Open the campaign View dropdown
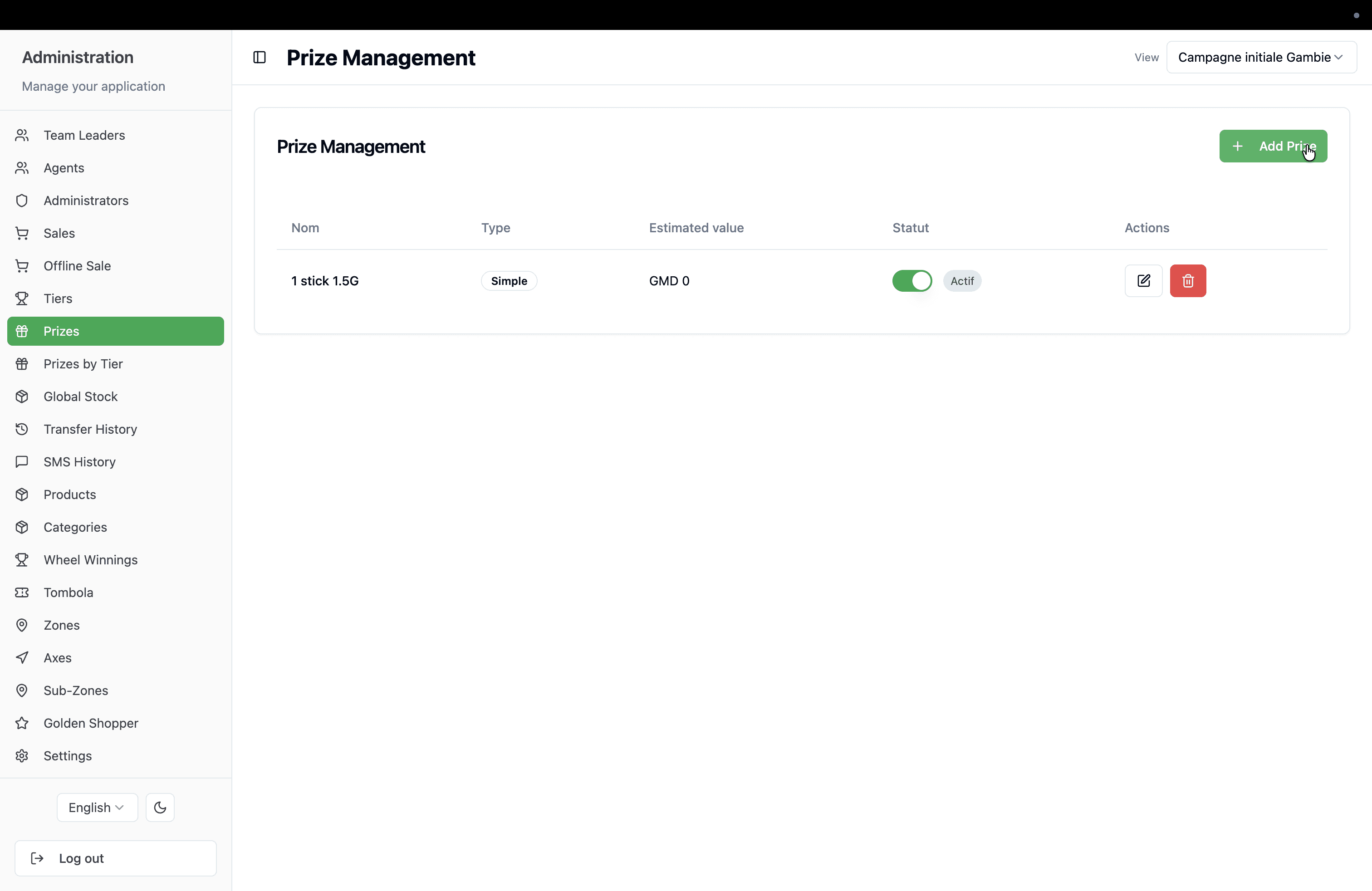 pyautogui.click(x=1261, y=57)
